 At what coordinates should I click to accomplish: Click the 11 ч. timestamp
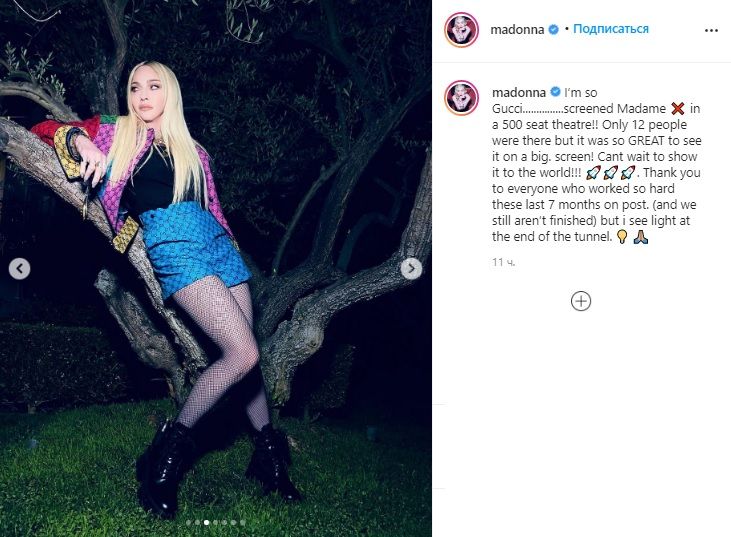503,262
